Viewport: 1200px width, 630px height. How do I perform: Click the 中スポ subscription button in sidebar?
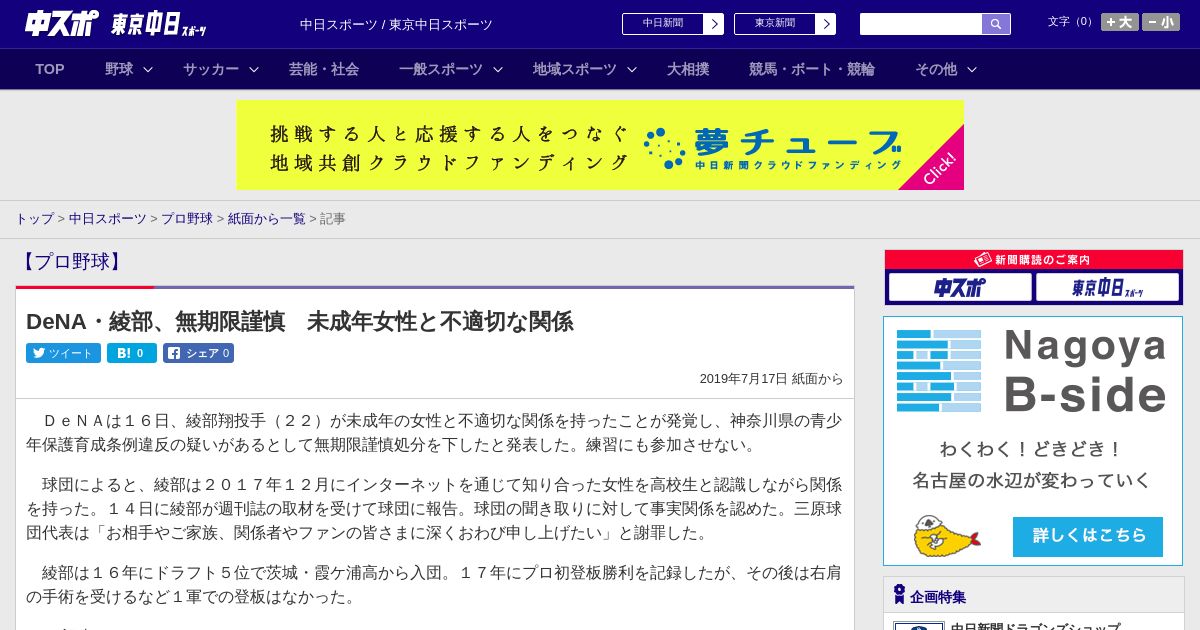tap(960, 288)
